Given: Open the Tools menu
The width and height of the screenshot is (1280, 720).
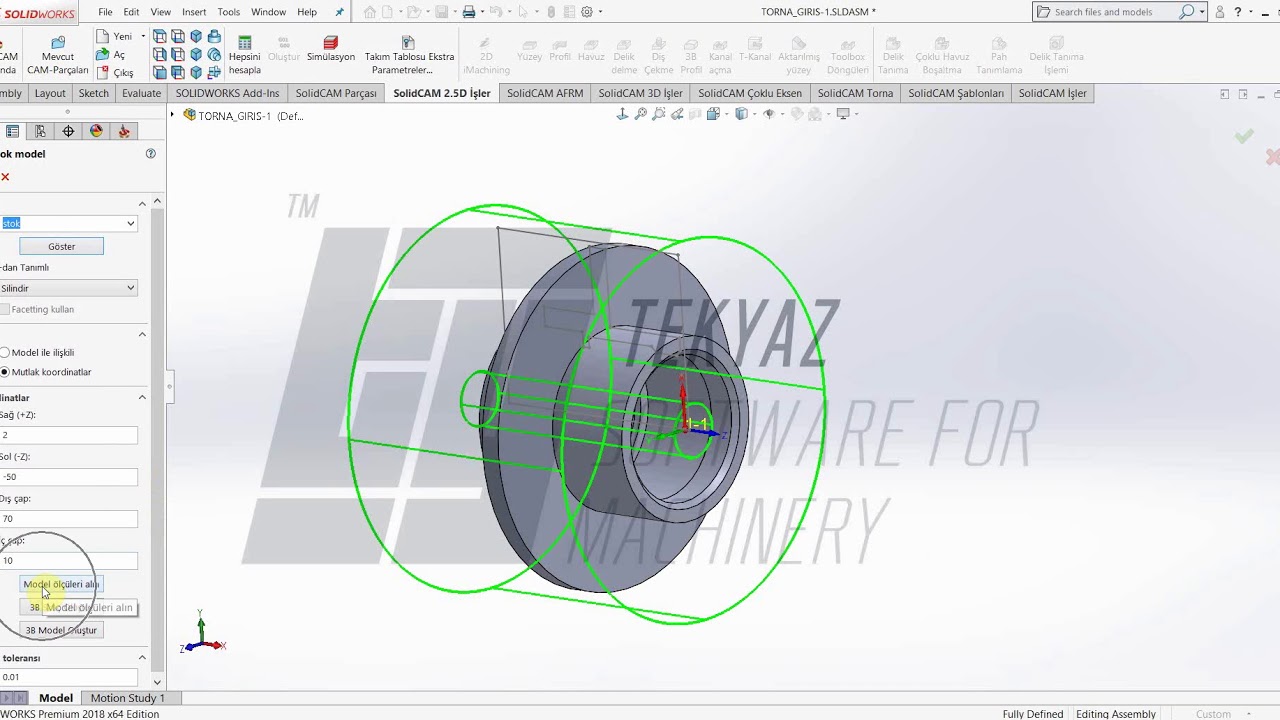Looking at the screenshot, I should 228,12.
